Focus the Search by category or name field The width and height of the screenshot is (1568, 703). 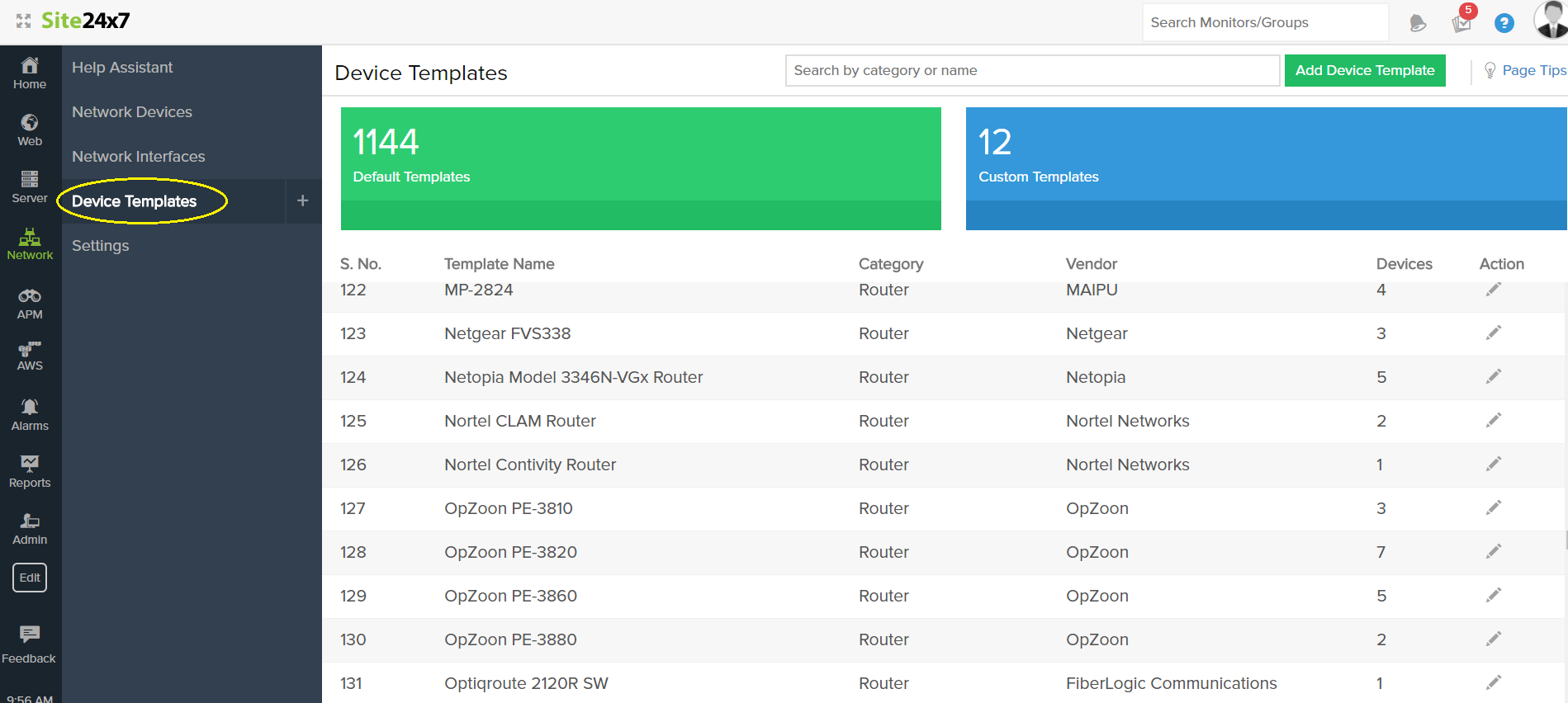pos(1032,71)
